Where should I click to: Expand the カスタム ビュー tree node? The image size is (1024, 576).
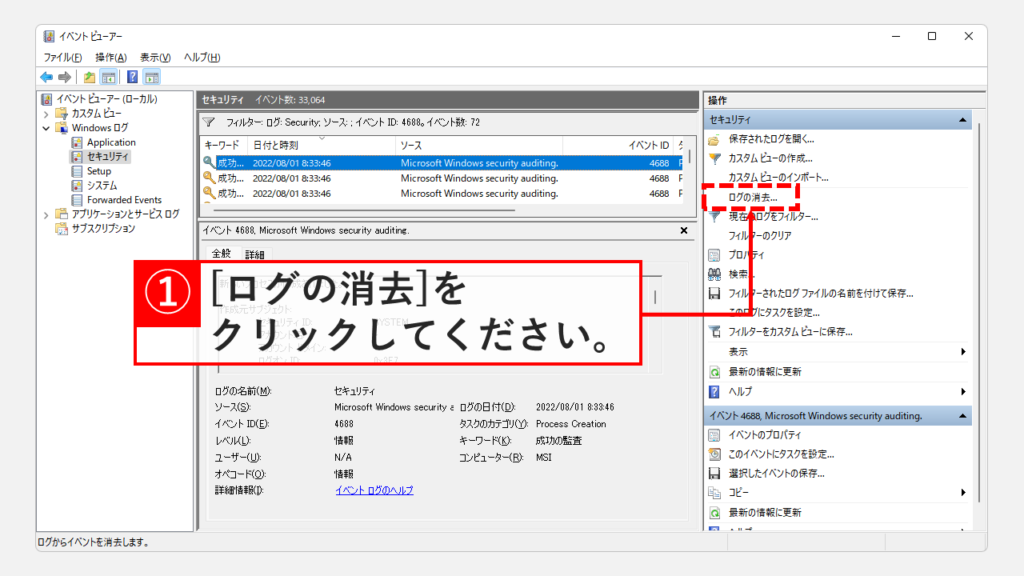(x=46, y=114)
